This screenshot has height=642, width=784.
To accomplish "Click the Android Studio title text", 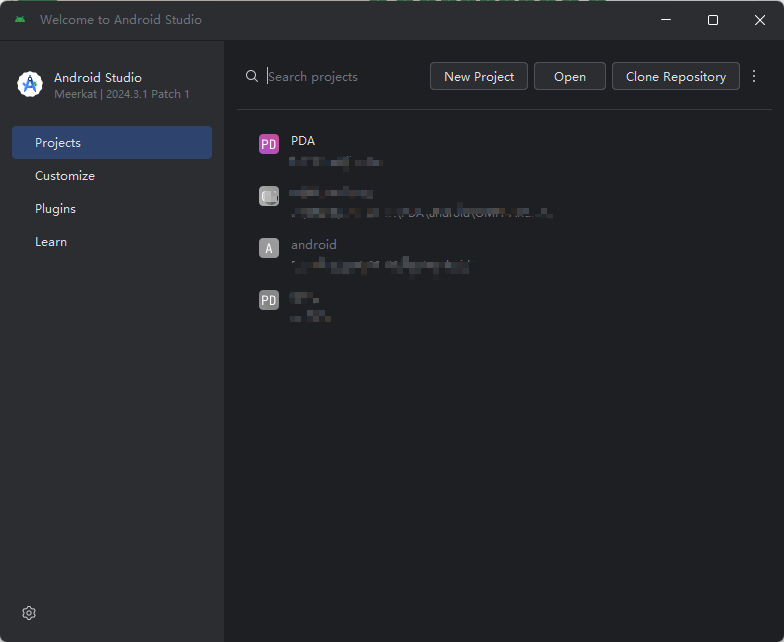I will click(98, 78).
